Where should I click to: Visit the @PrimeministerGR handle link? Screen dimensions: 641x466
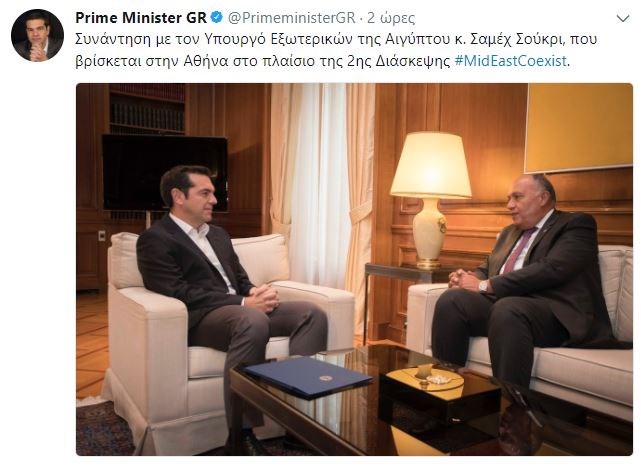[x=291, y=18]
